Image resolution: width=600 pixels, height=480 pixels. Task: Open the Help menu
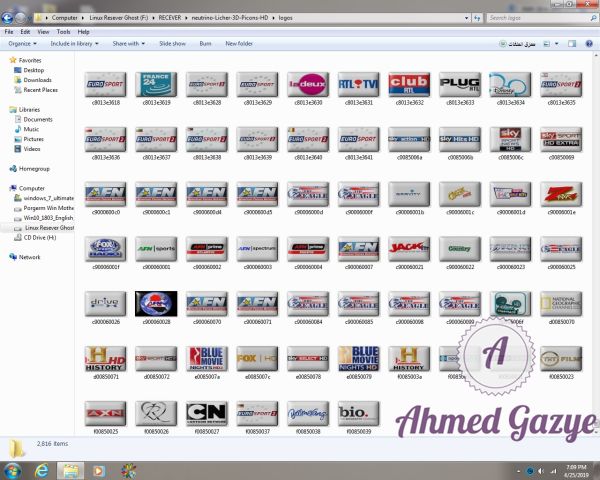pyautogui.click(x=83, y=32)
